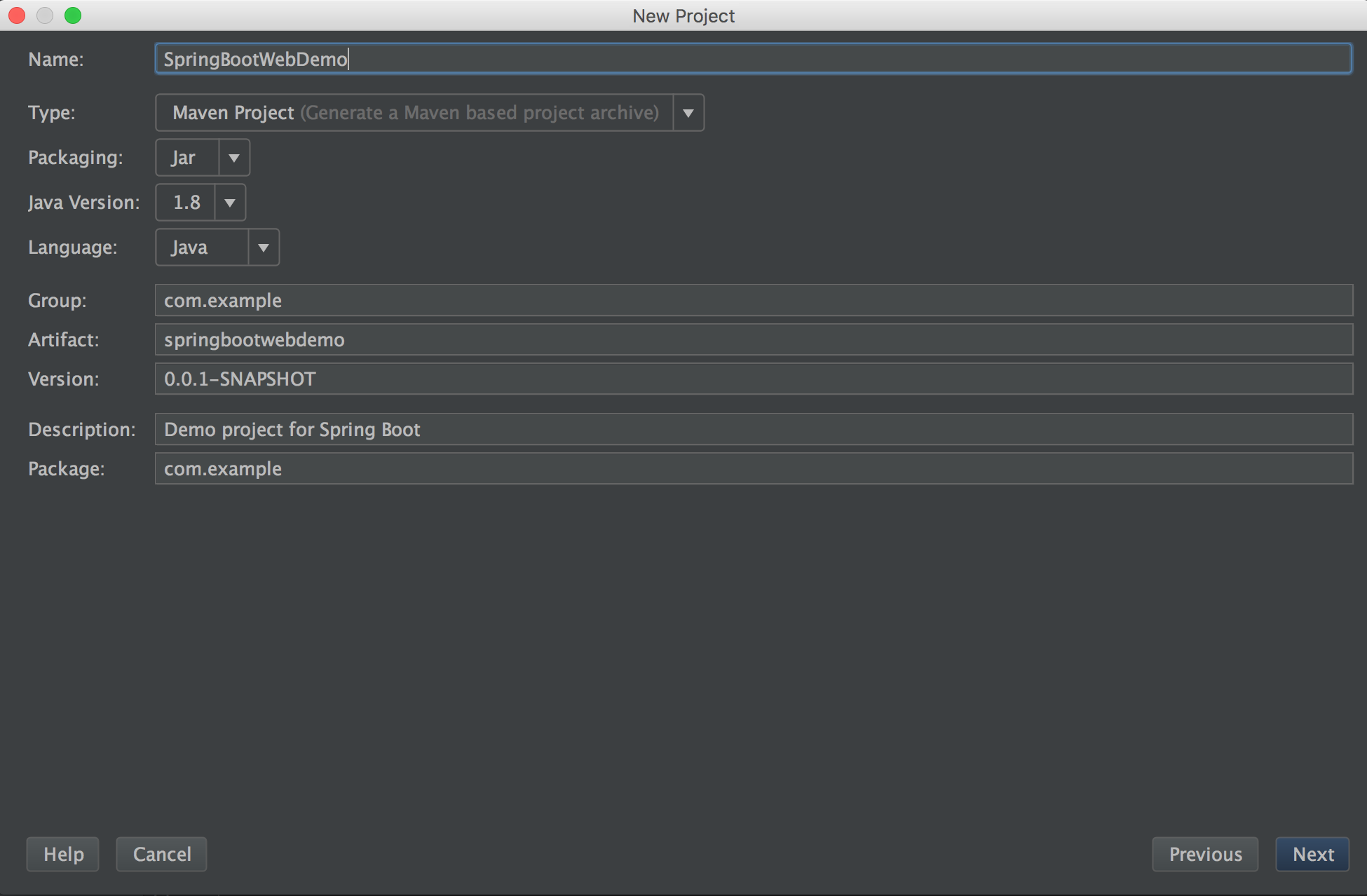Open the Java Version dropdown arrow
The height and width of the screenshot is (896, 1367).
pyautogui.click(x=230, y=203)
